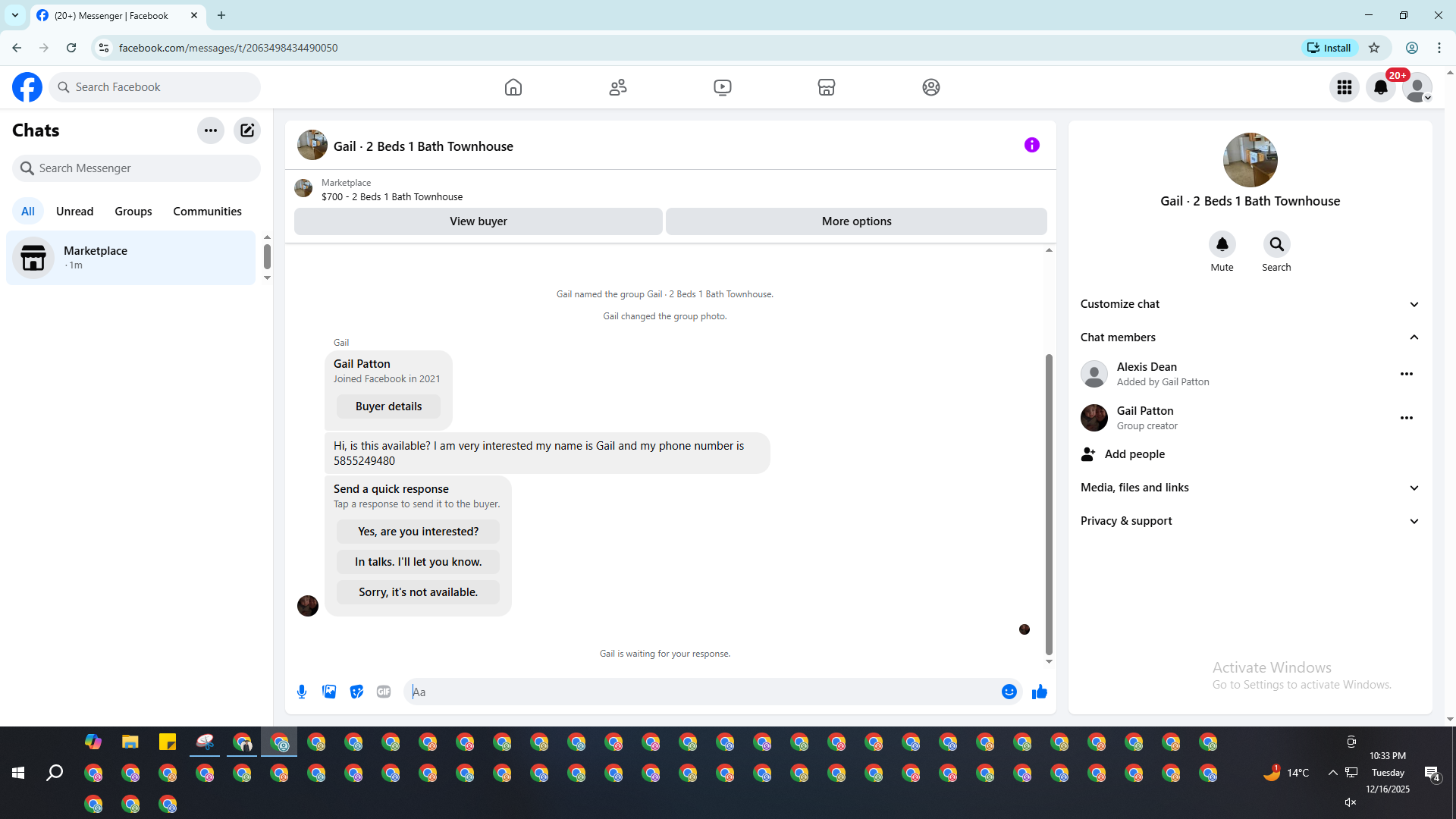Select the Communities chats tab
This screenshot has width=1456, height=819.
tap(207, 212)
